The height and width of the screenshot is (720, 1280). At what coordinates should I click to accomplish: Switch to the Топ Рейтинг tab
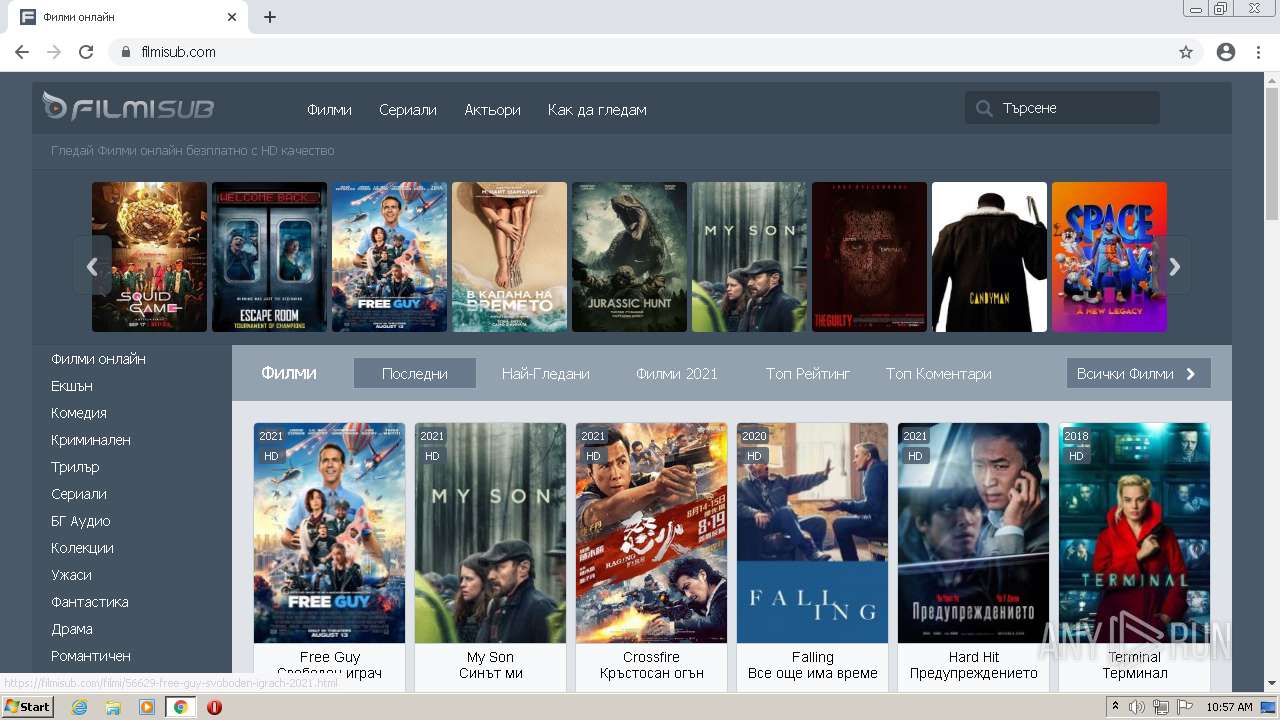(x=808, y=373)
